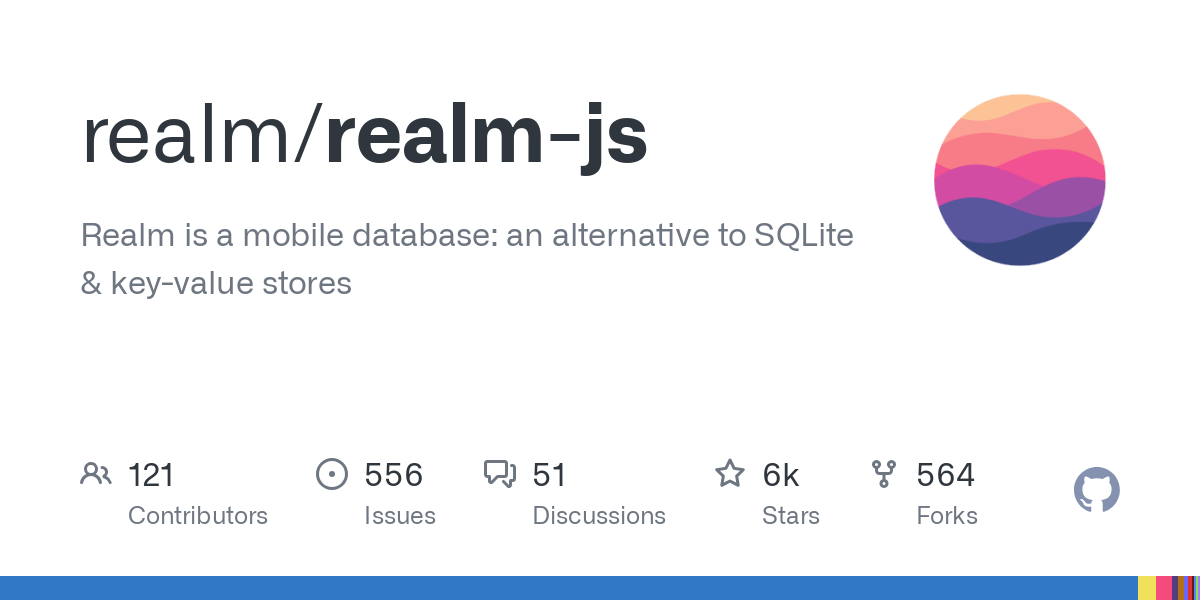Click the Stars star icon

[729, 474]
